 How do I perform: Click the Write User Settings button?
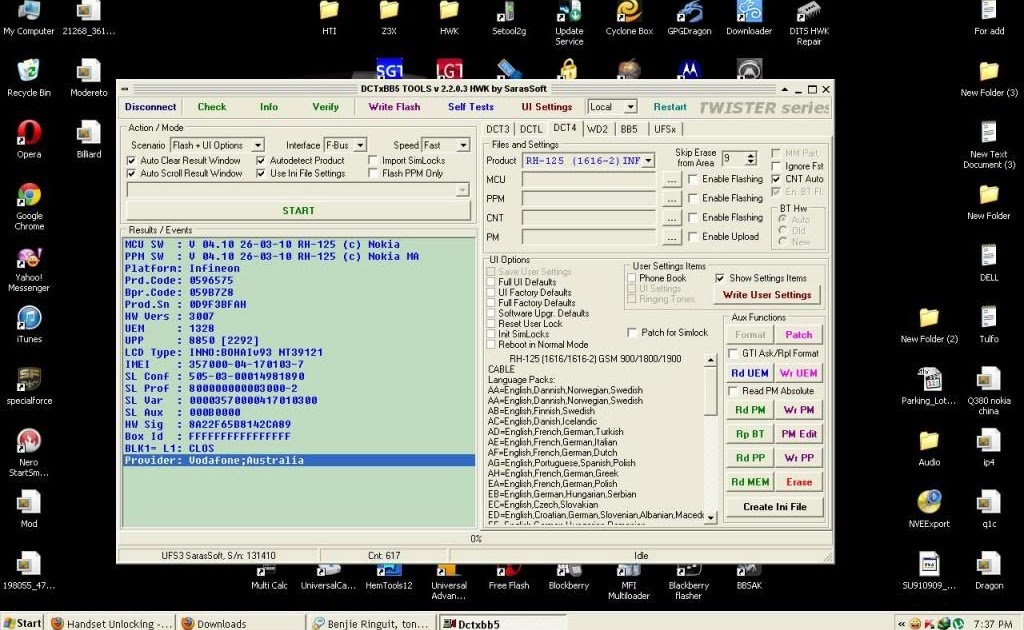767,295
